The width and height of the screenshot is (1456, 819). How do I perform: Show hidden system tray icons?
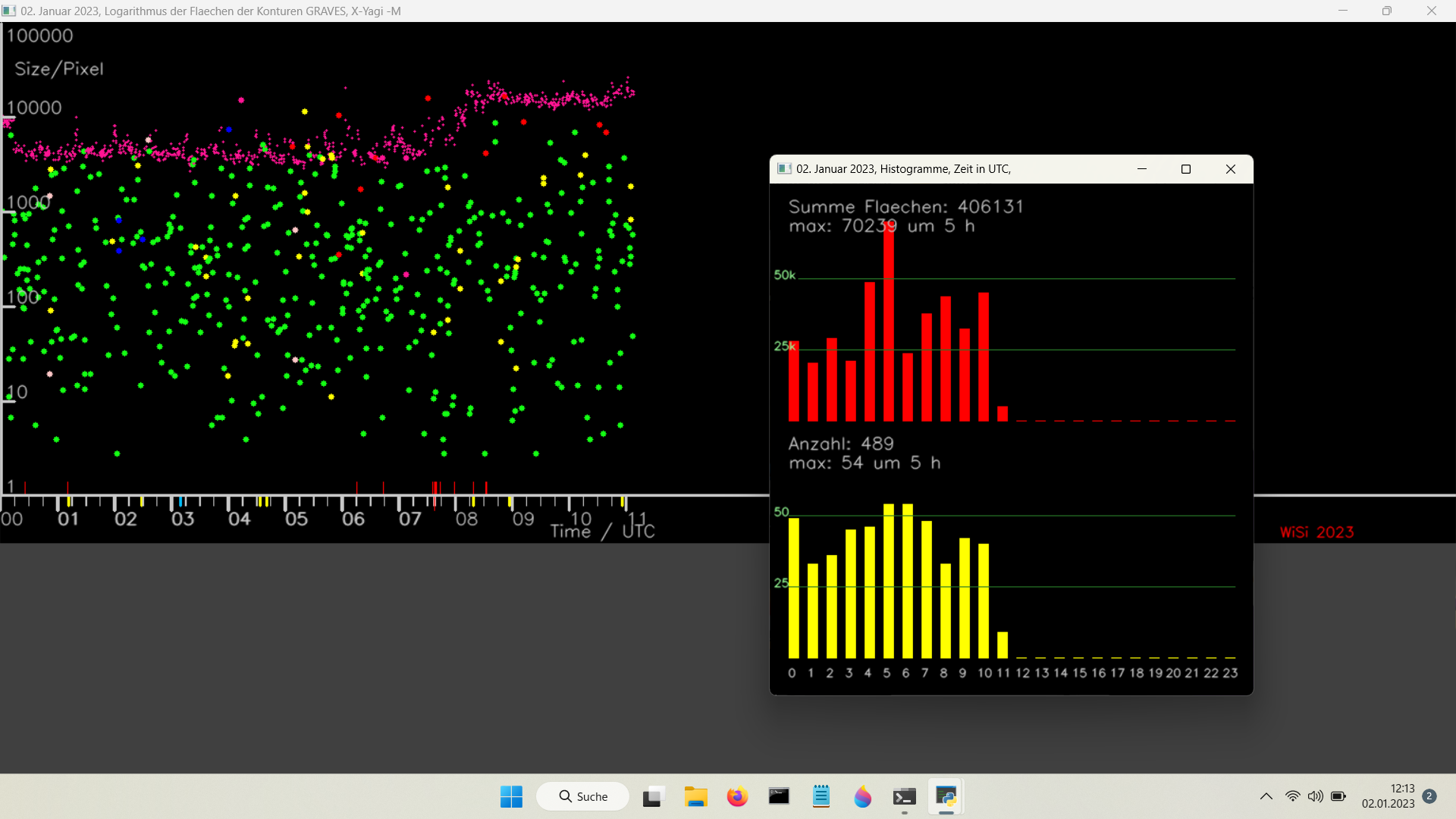tap(1266, 796)
